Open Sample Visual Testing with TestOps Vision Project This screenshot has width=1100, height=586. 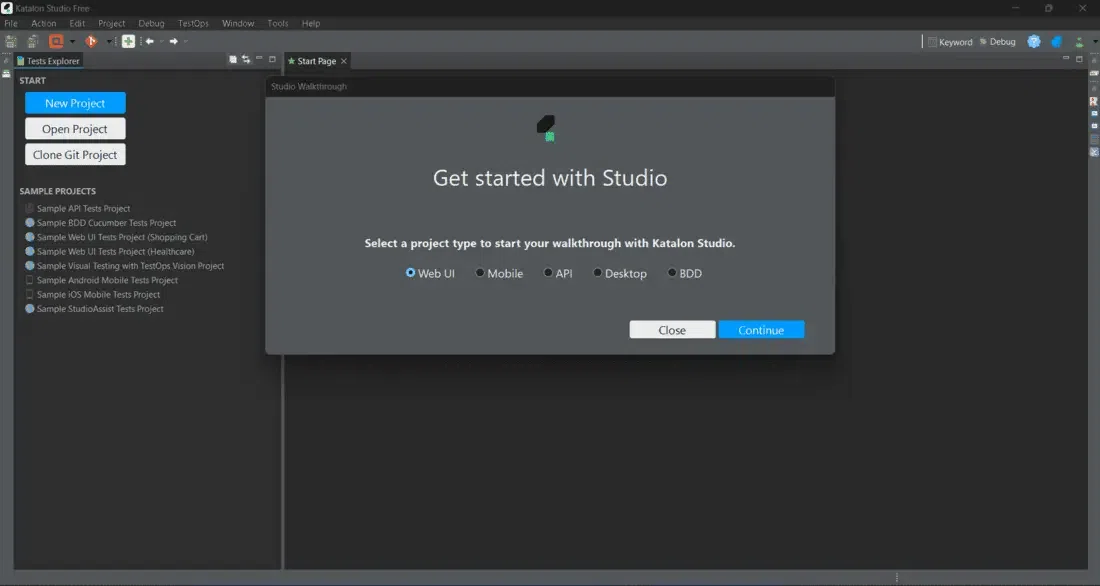click(124, 266)
